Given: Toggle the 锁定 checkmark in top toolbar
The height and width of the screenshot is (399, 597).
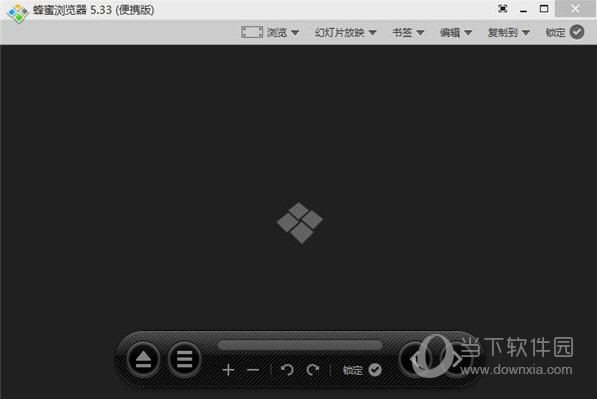Looking at the screenshot, I should point(577,32).
